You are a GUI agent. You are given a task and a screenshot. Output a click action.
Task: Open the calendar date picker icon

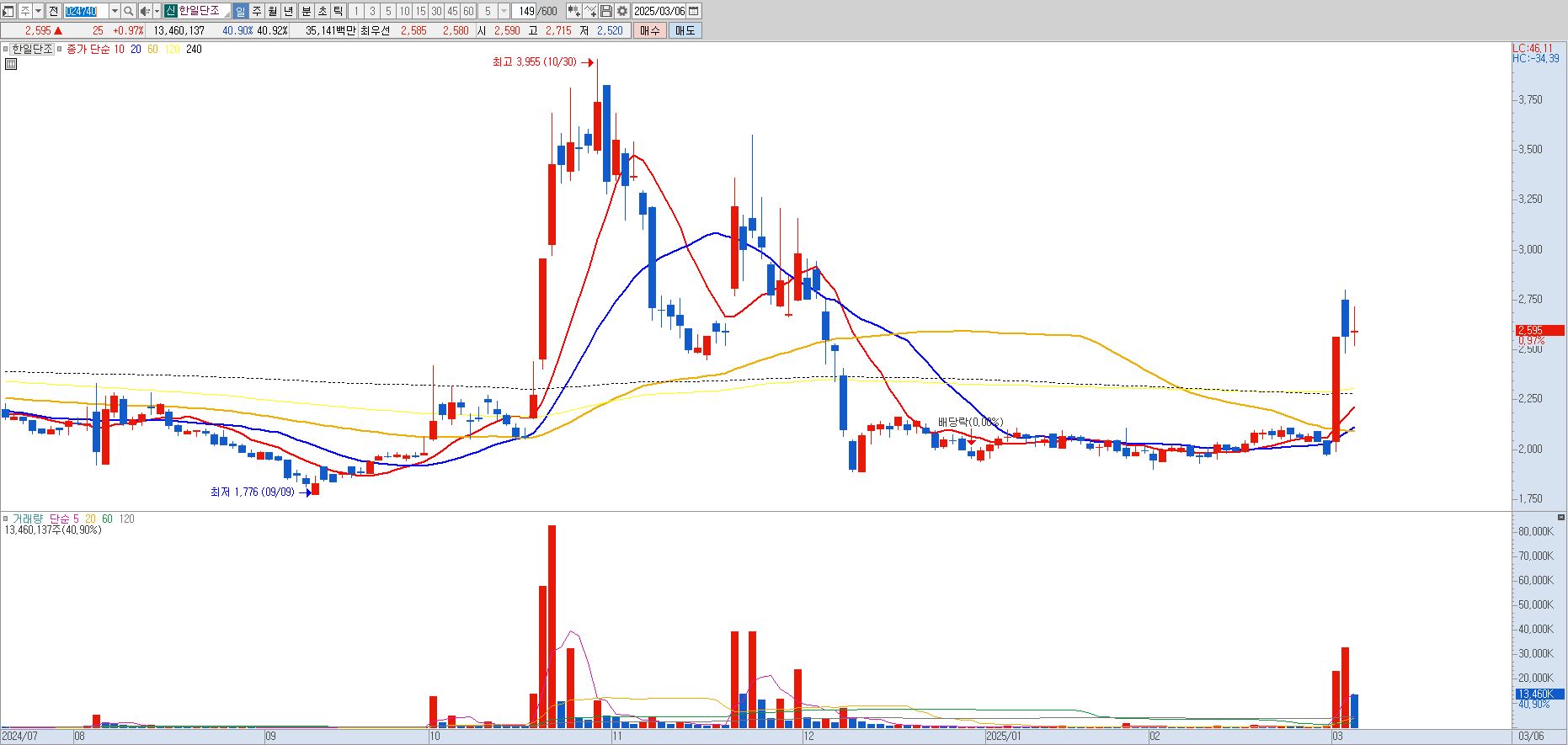click(x=694, y=11)
